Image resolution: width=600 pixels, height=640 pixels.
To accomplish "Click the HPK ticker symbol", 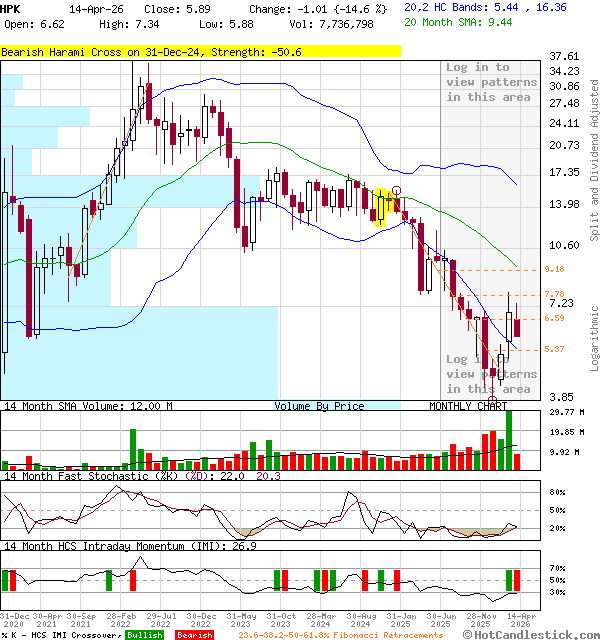I will 11,6.
